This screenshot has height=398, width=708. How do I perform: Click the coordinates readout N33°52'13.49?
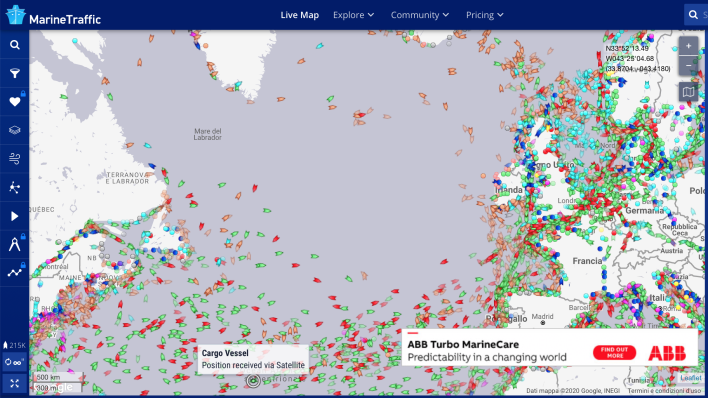[627, 48]
